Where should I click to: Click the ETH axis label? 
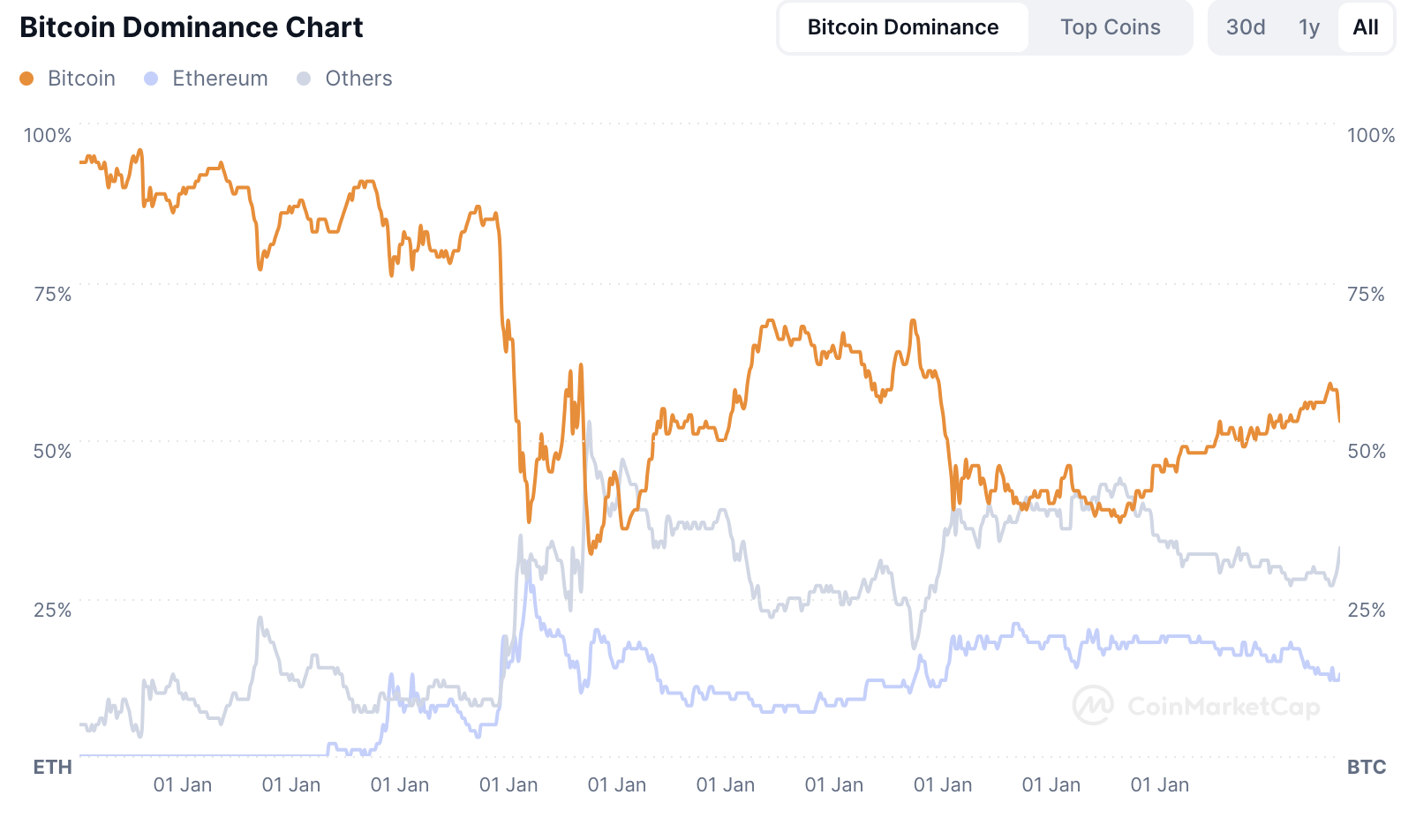(51, 767)
